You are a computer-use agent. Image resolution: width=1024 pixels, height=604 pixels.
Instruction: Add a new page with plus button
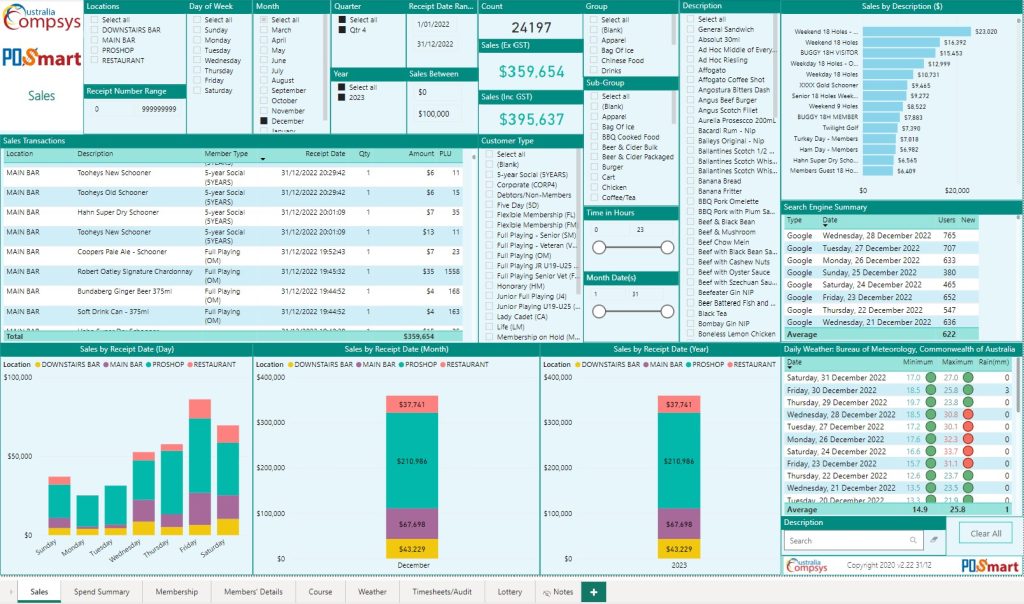[593, 592]
